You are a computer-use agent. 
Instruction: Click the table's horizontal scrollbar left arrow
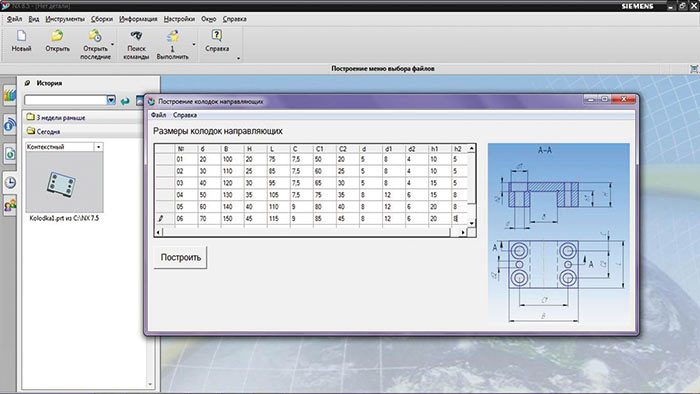click(158, 232)
